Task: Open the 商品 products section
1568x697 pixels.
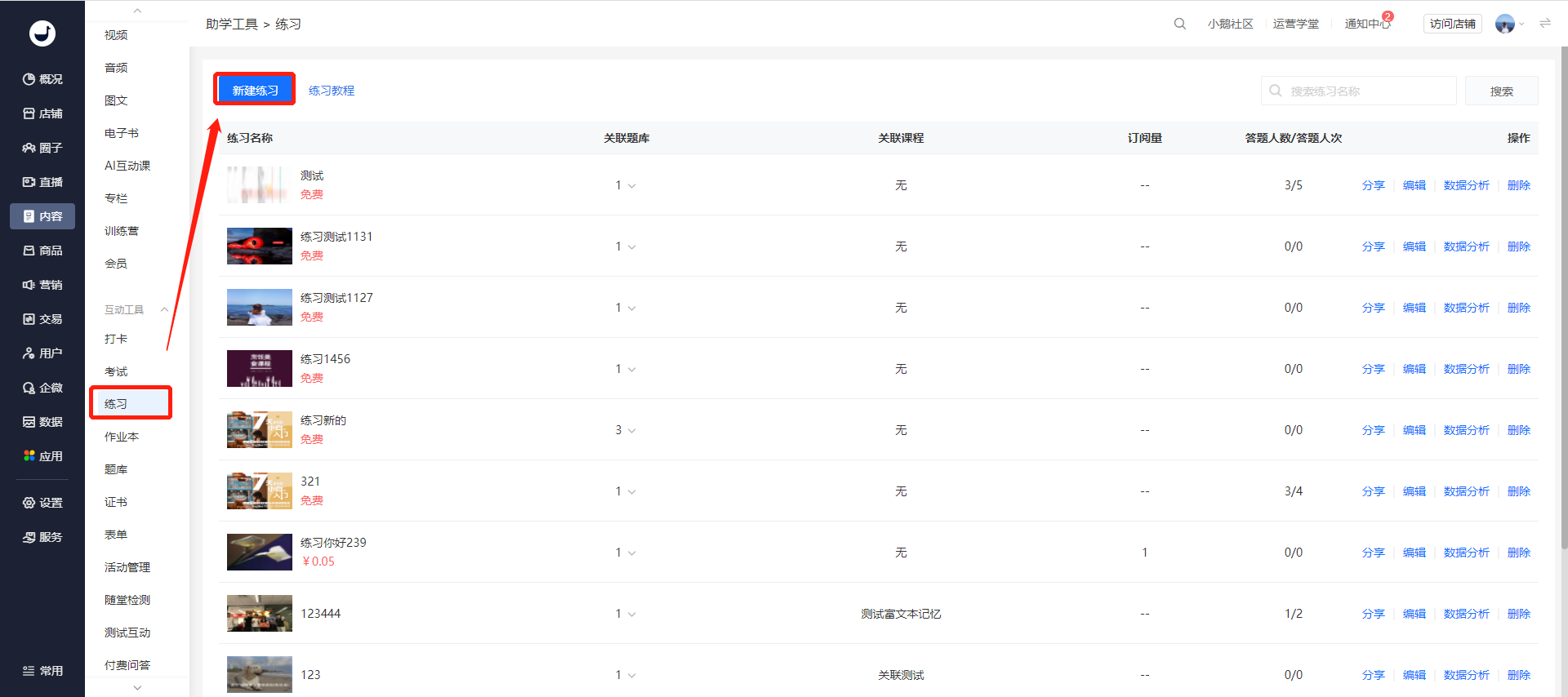Action: click(x=42, y=251)
